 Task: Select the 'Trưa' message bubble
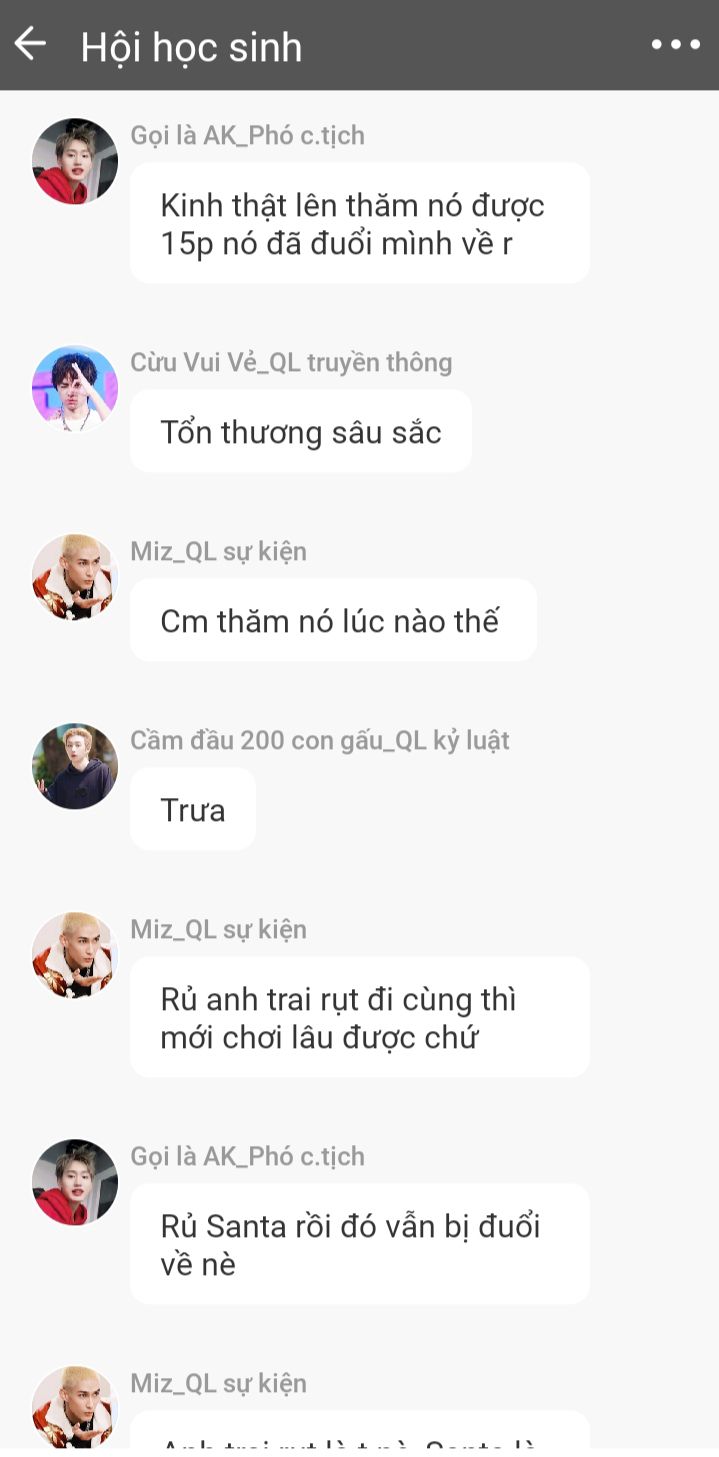[193, 809]
